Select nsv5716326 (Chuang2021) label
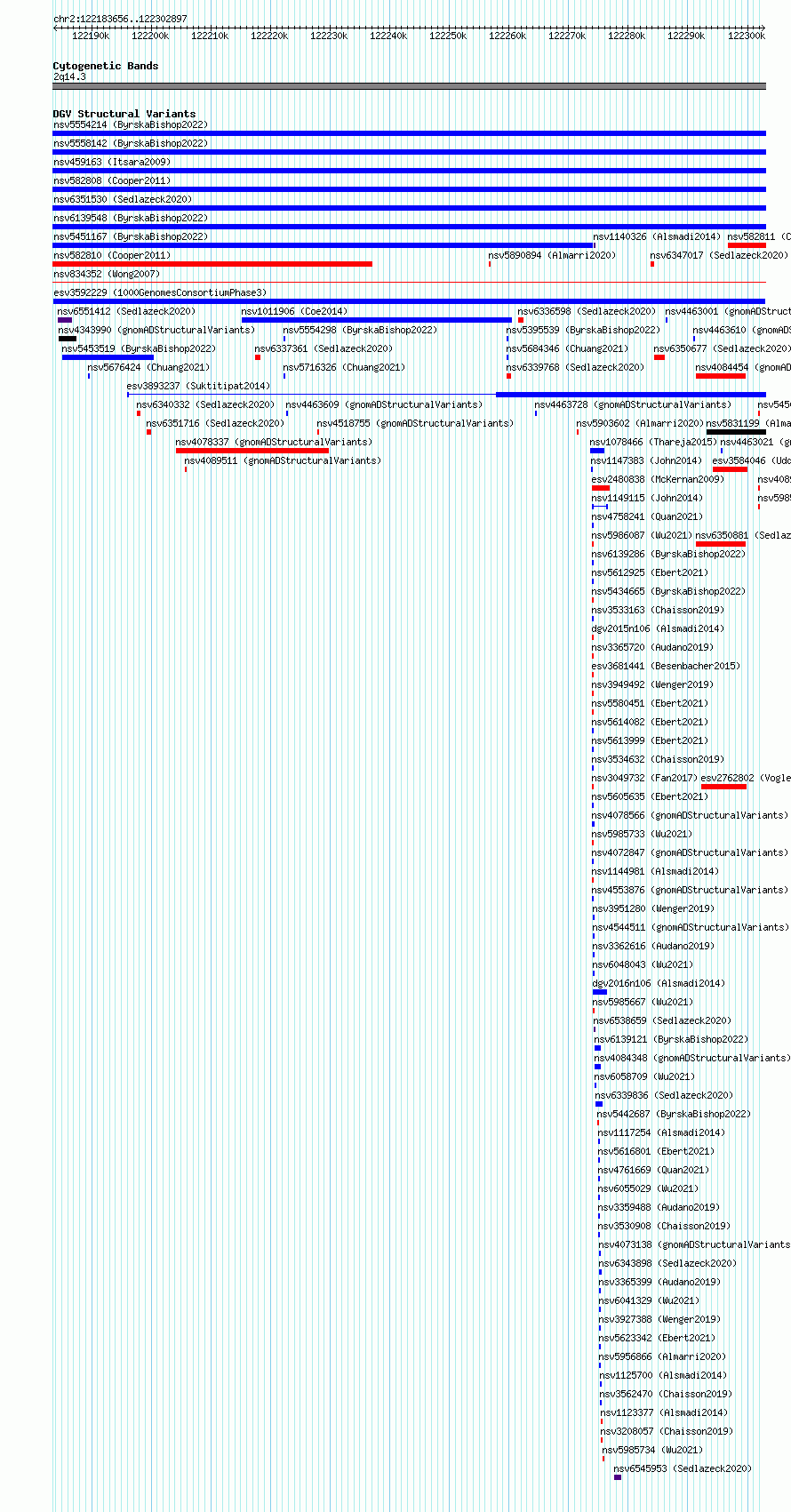The height and width of the screenshot is (1512, 791). (x=345, y=368)
